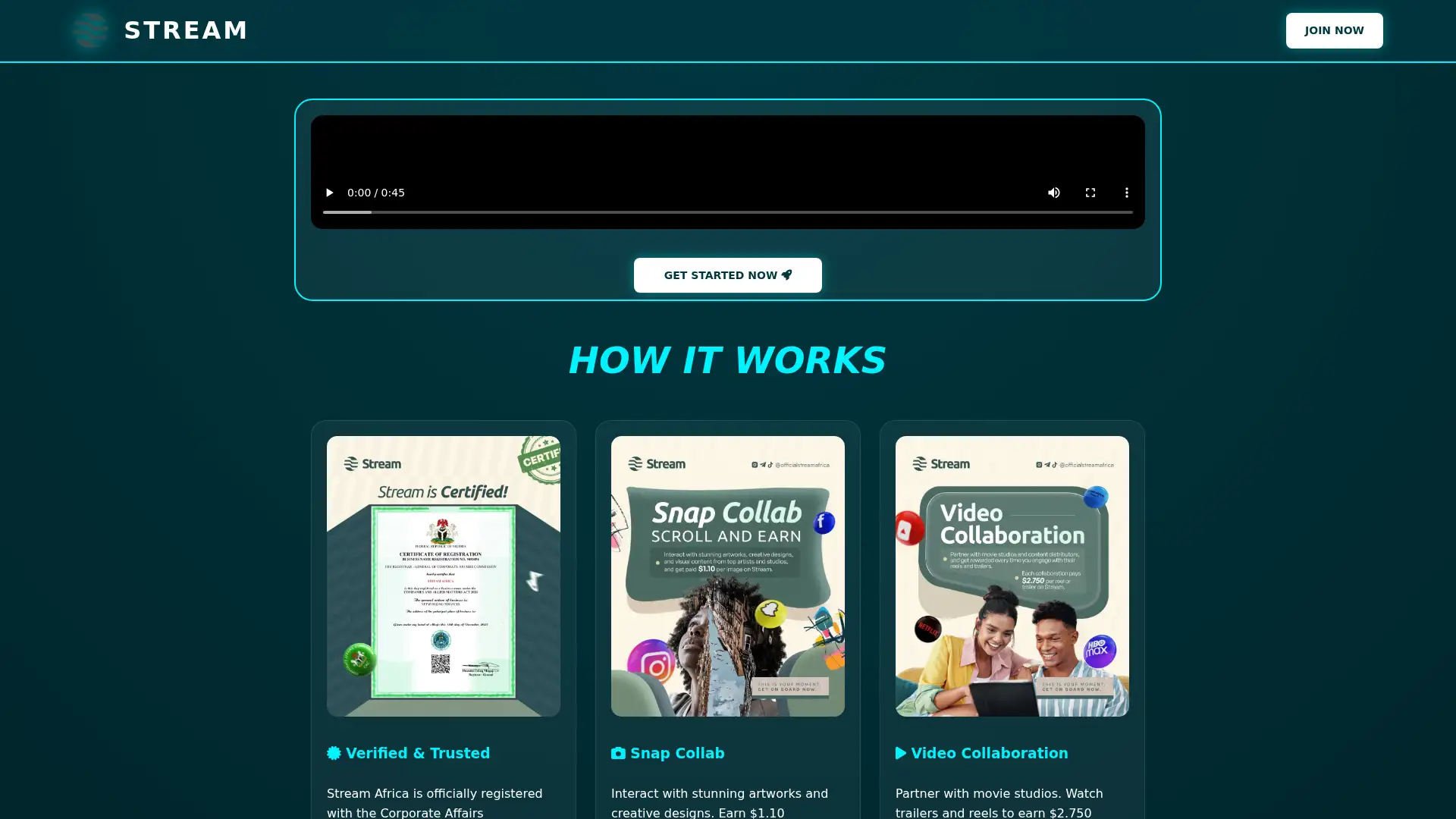Open the Snap Collab poster image
1456x819 pixels.
727,576
